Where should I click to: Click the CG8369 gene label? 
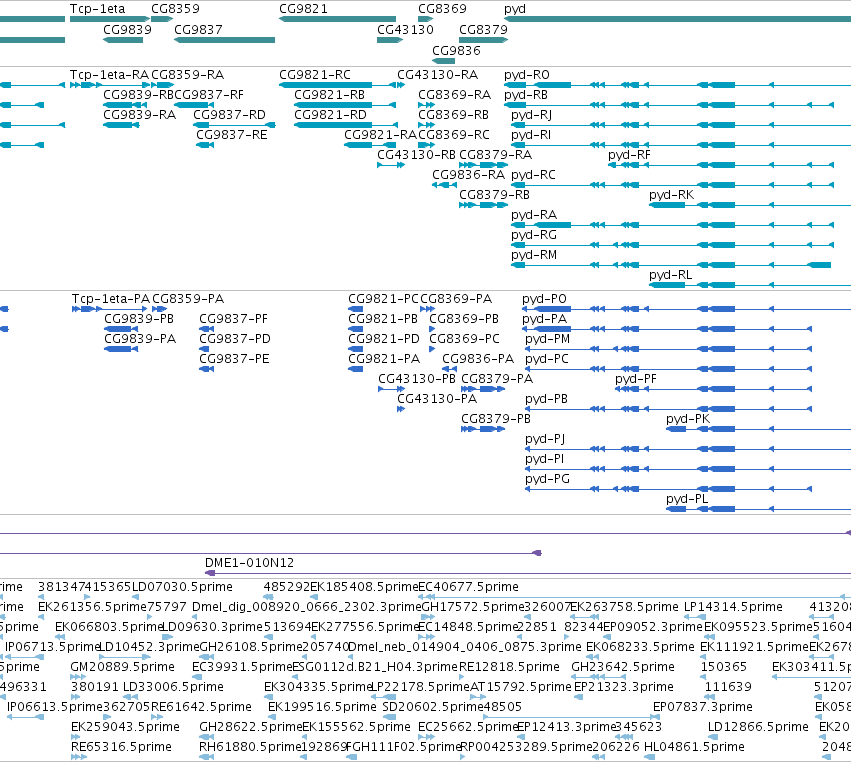coord(442,9)
